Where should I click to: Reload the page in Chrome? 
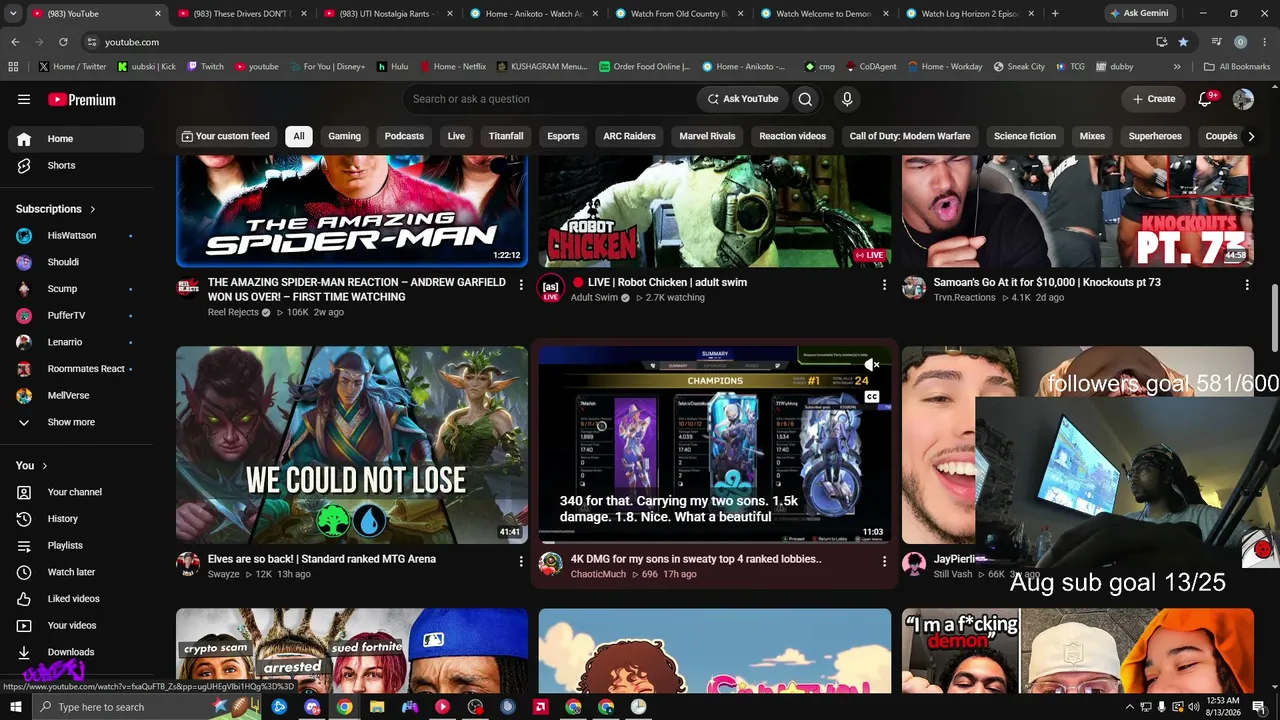point(63,42)
